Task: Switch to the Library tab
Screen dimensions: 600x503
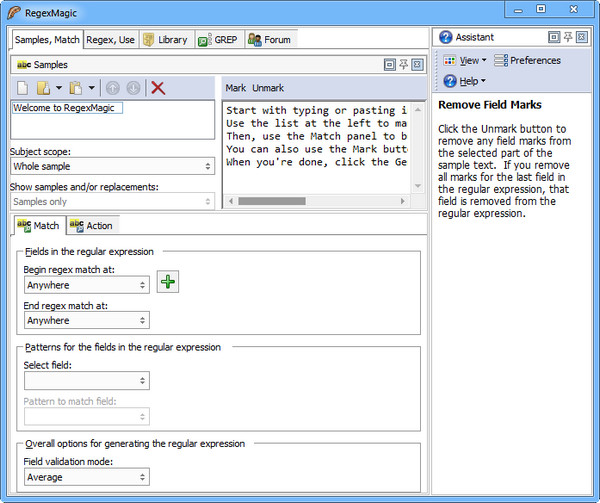Action: click(165, 40)
